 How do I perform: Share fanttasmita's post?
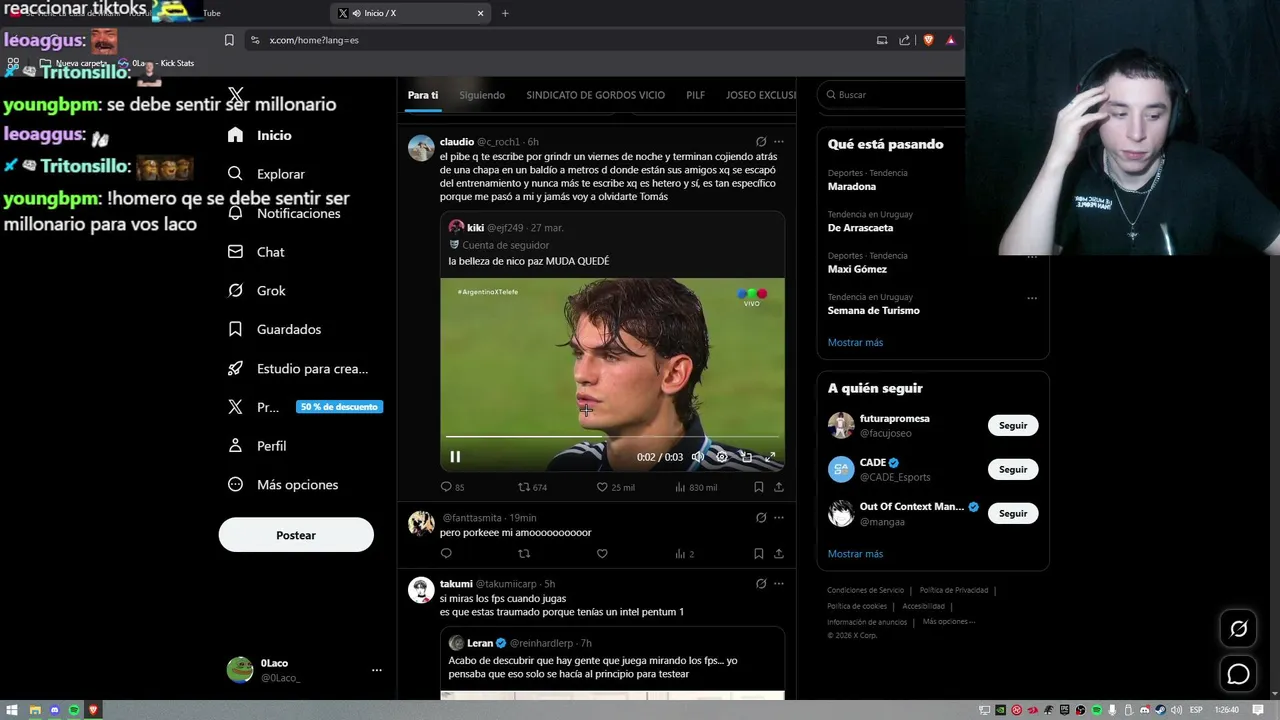pyautogui.click(x=778, y=554)
